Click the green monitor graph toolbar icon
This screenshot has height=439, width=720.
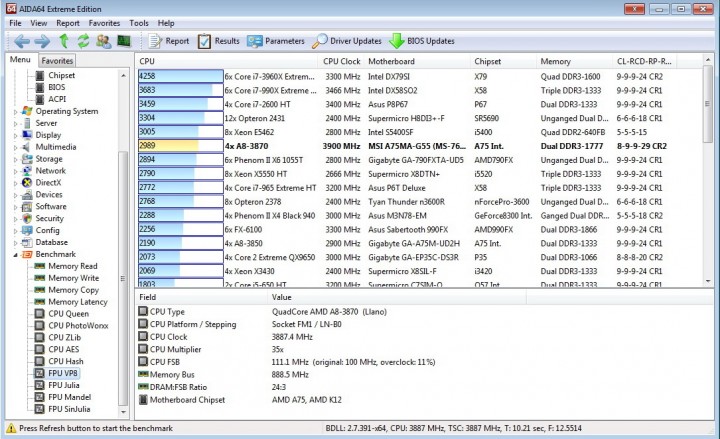point(124,41)
